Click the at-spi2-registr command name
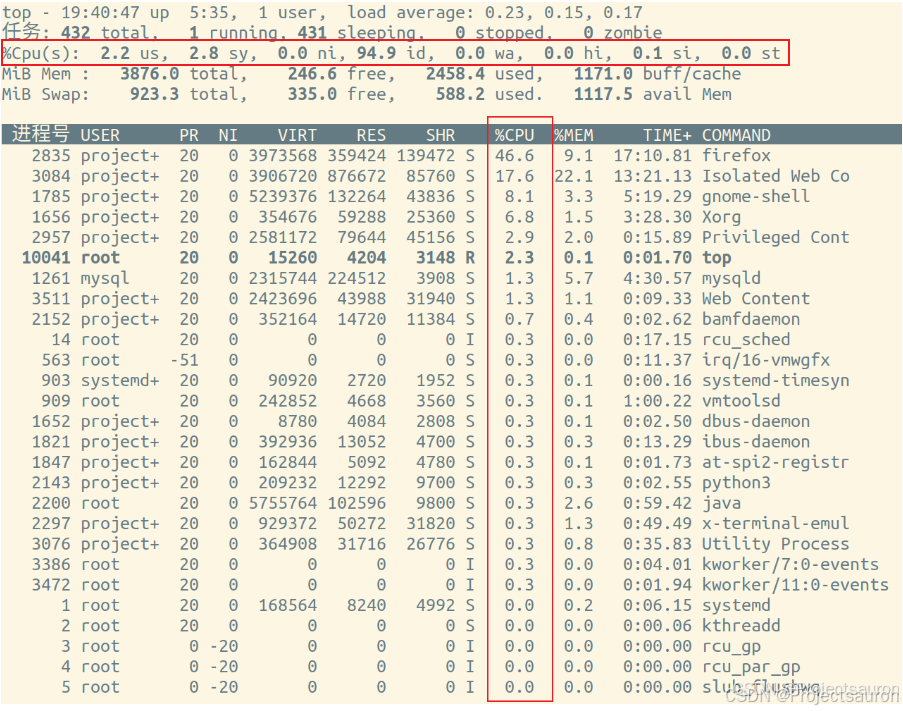Viewport: 903px width, 711px height. tap(776, 462)
